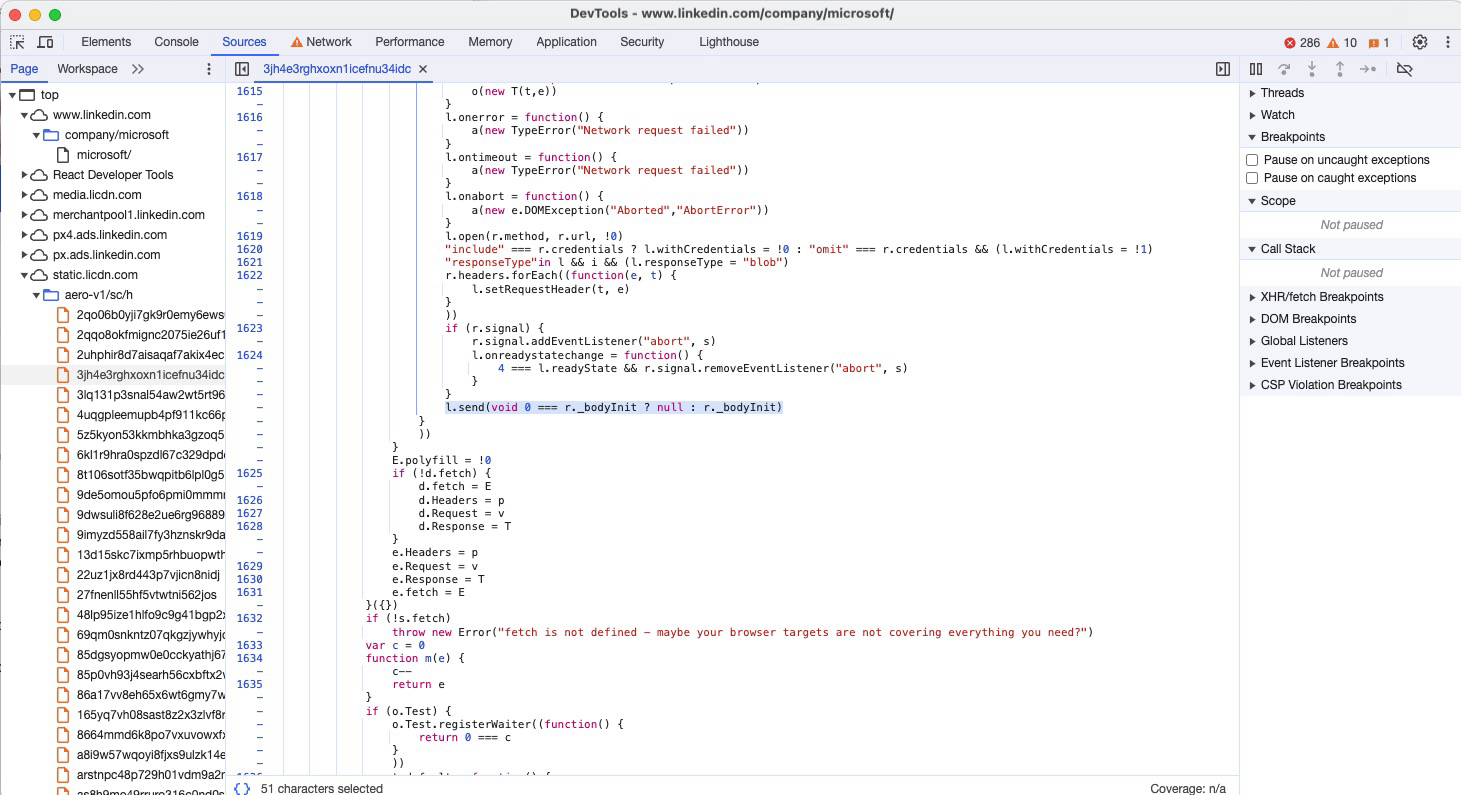This screenshot has height=795, width=1461.
Task: Enable Pause on caught exceptions
Action: 1252,178
